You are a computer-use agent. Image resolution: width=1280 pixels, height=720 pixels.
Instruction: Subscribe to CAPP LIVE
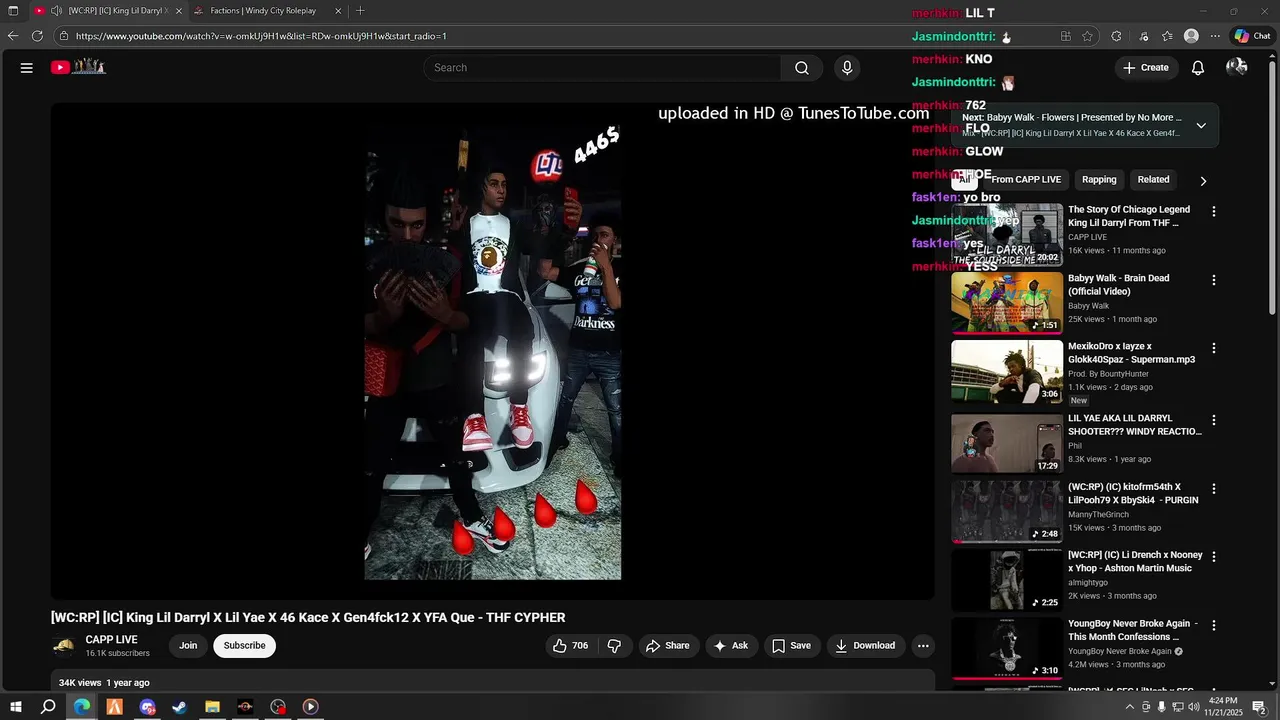244,646
